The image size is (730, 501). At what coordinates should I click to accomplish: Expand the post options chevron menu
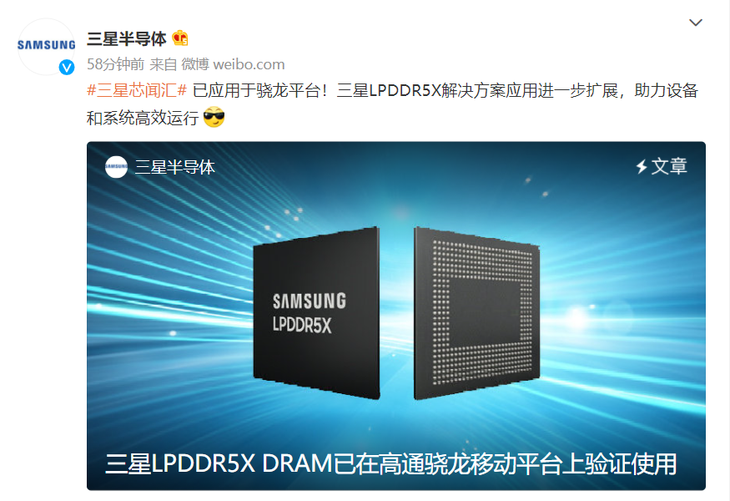[x=696, y=22]
